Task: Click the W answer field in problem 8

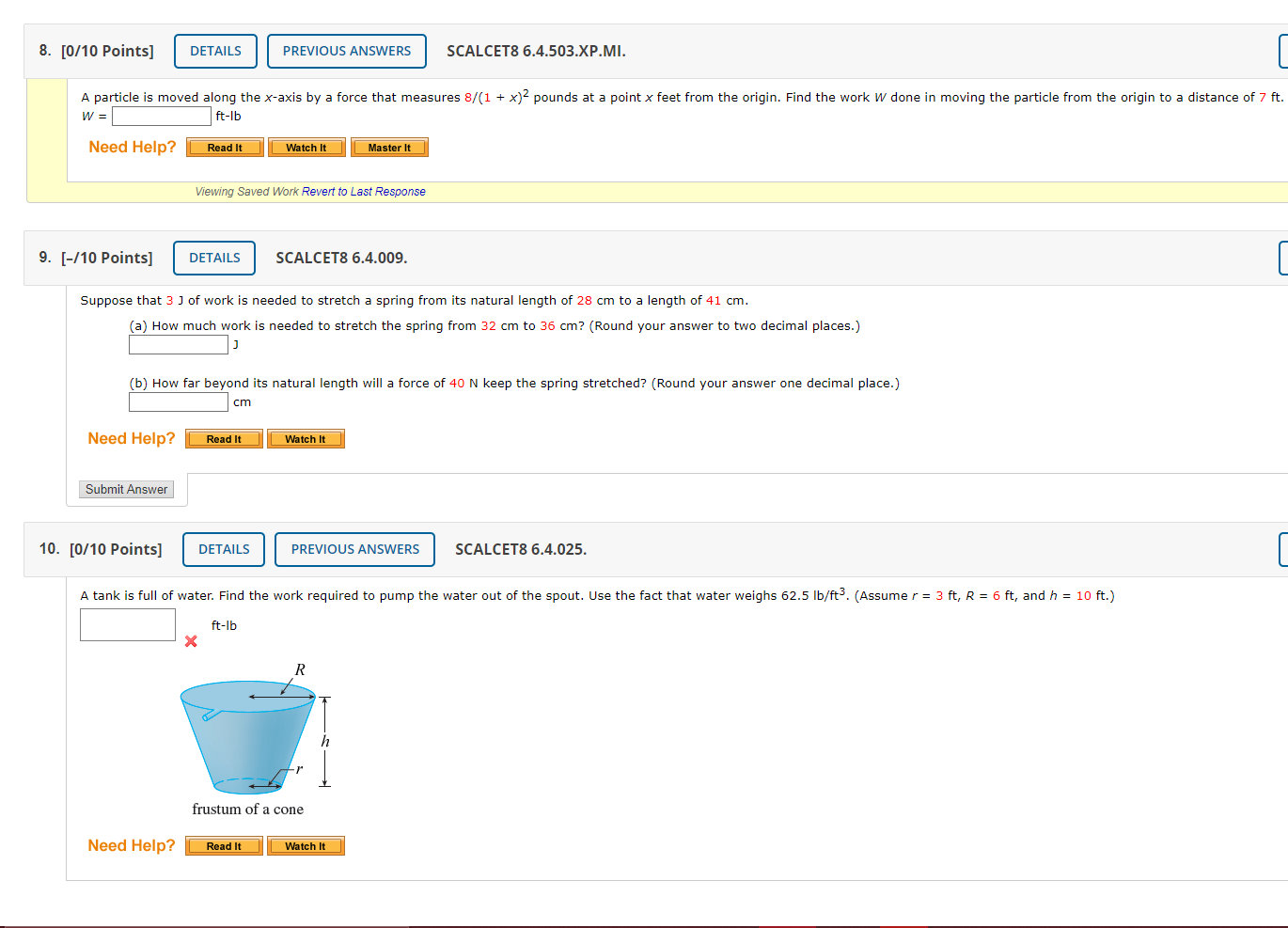Action: pyautogui.click(x=161, y=116)
